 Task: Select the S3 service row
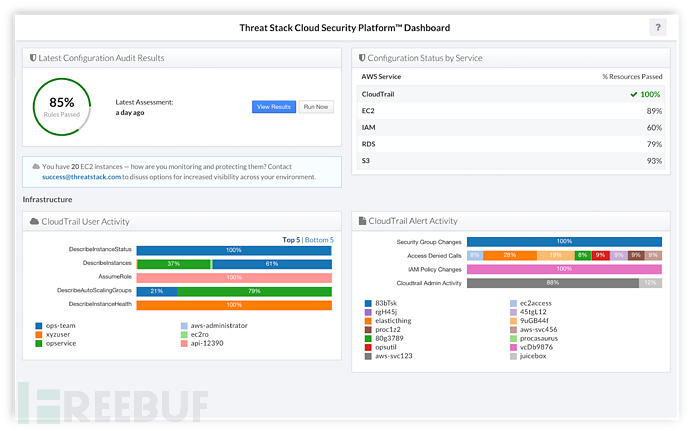point(511,161)
